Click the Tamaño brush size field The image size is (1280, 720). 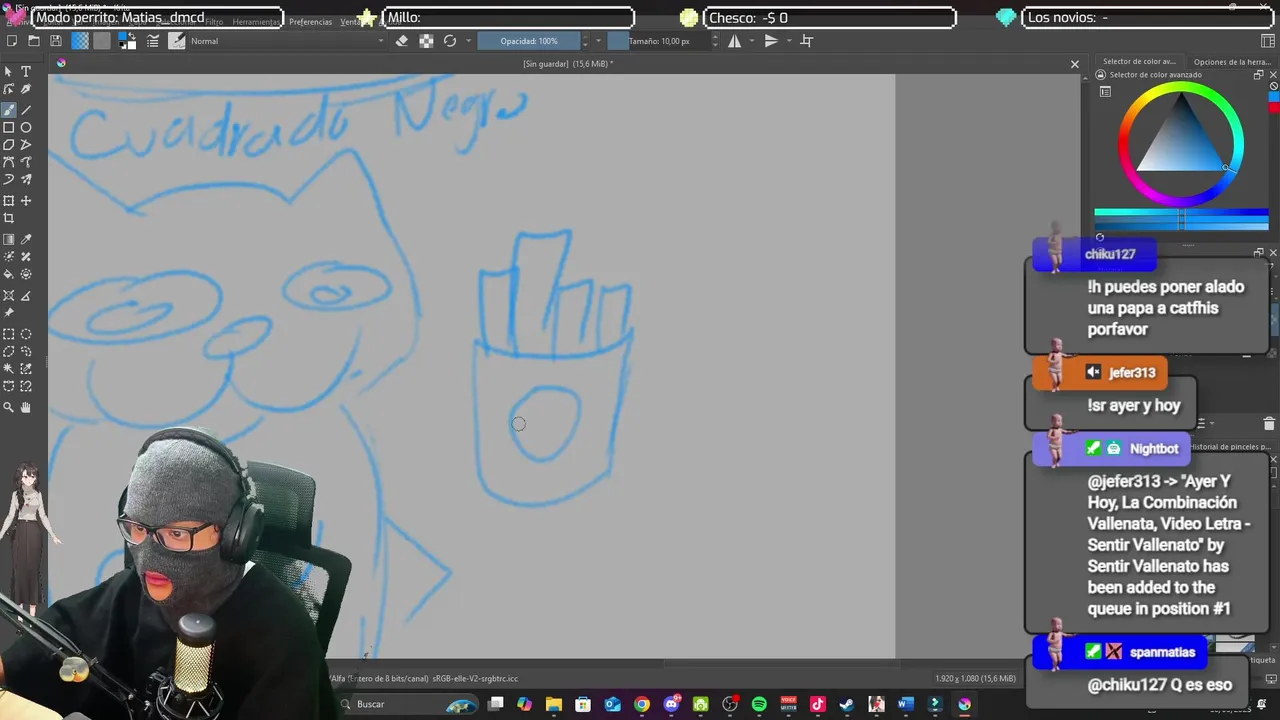point(658,41)
